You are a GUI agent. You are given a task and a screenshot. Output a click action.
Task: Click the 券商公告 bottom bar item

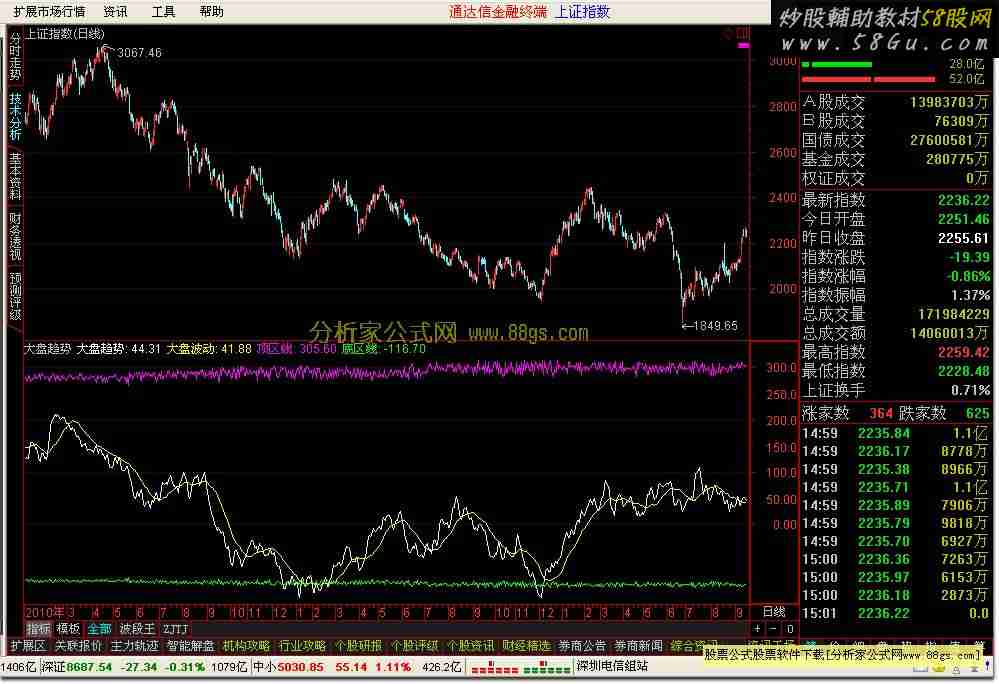[582, 646]
